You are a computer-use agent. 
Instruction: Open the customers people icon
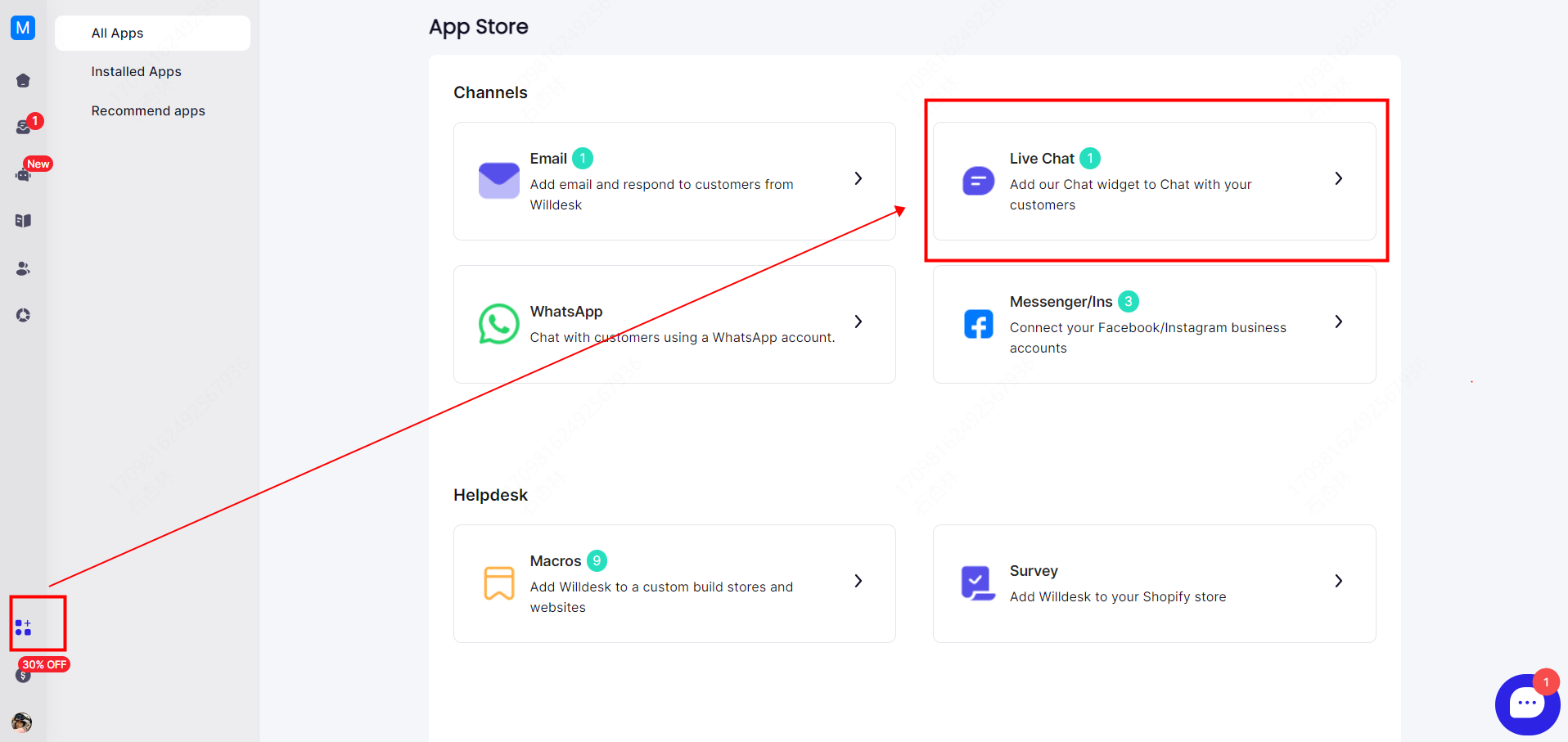(x=23, y=268)
